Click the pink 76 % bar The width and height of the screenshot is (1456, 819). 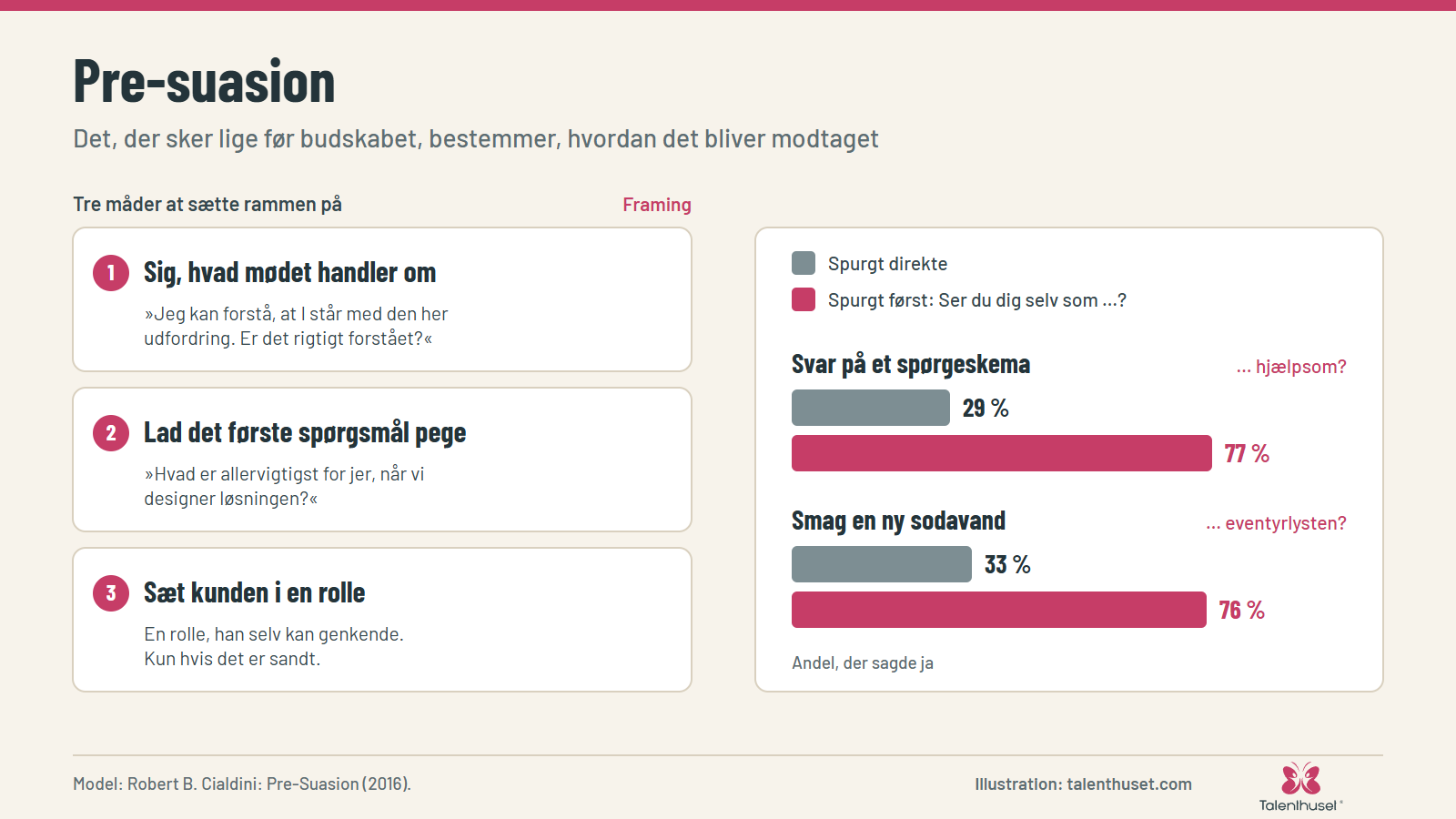pos(999,610)
